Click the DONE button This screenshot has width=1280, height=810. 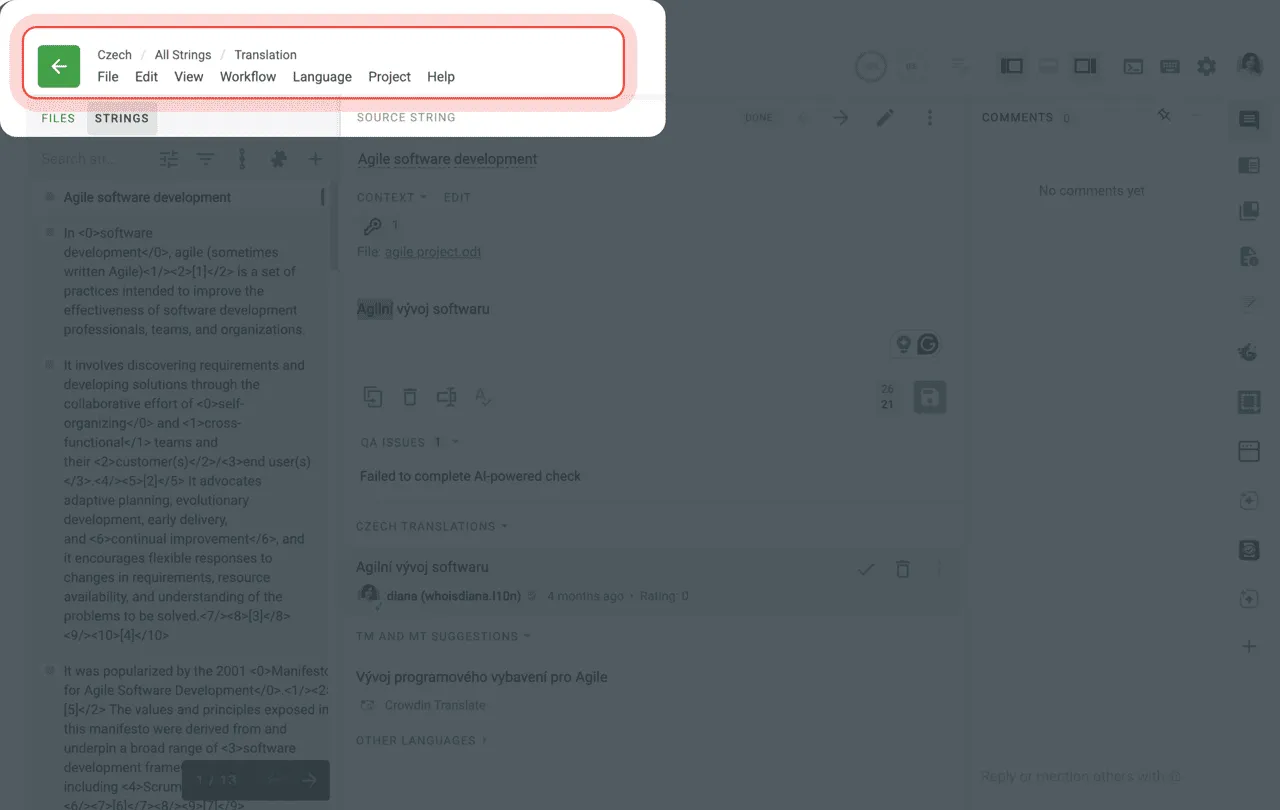pyautogui.click(x=758, y=117)
